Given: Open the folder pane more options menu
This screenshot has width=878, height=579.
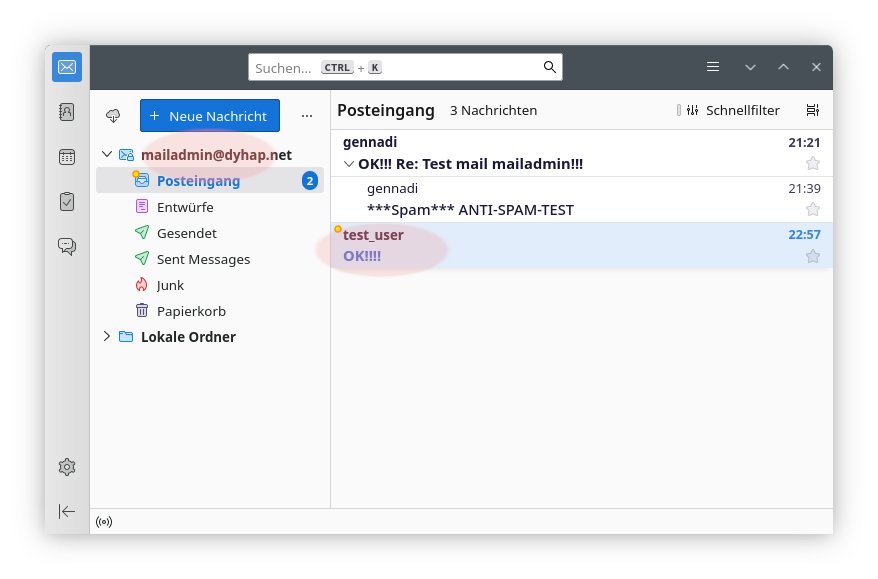Looking at the screenshot, I should pyautogui.click(x=307, y=116).
